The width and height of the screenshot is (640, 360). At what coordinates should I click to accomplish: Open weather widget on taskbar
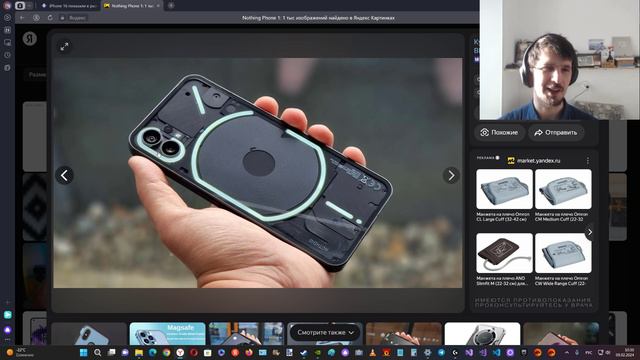20,353
